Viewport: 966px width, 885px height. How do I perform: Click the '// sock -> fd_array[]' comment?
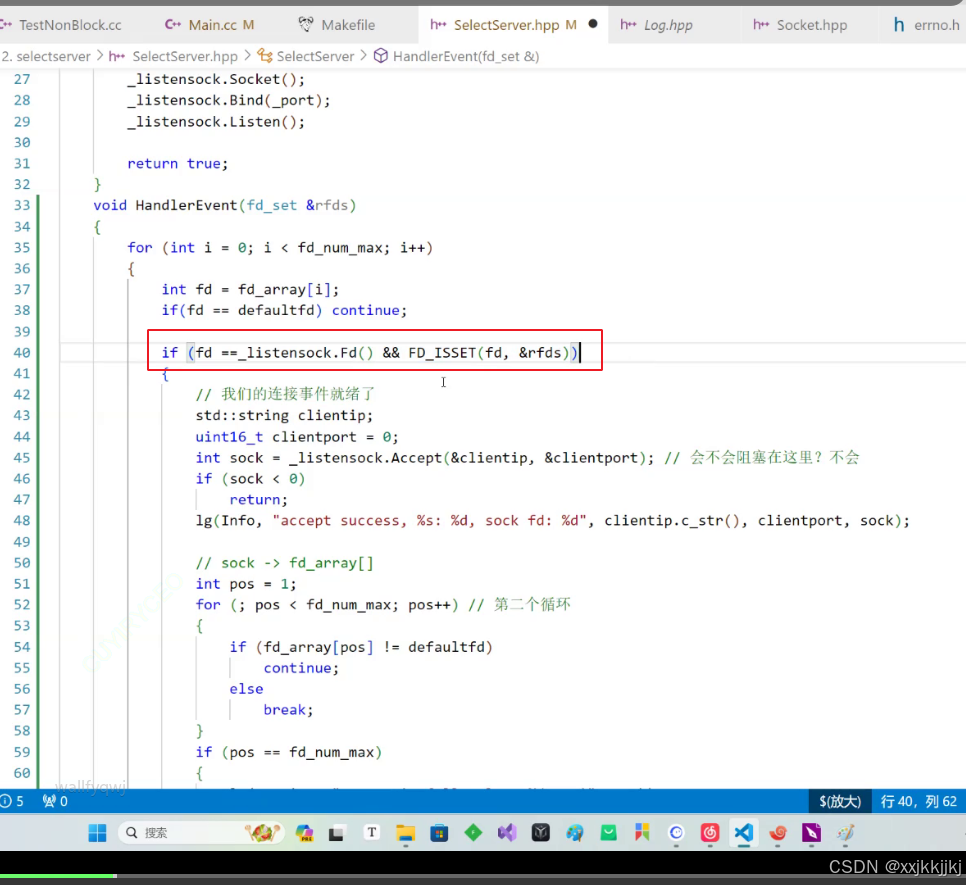tap(284, 564)
